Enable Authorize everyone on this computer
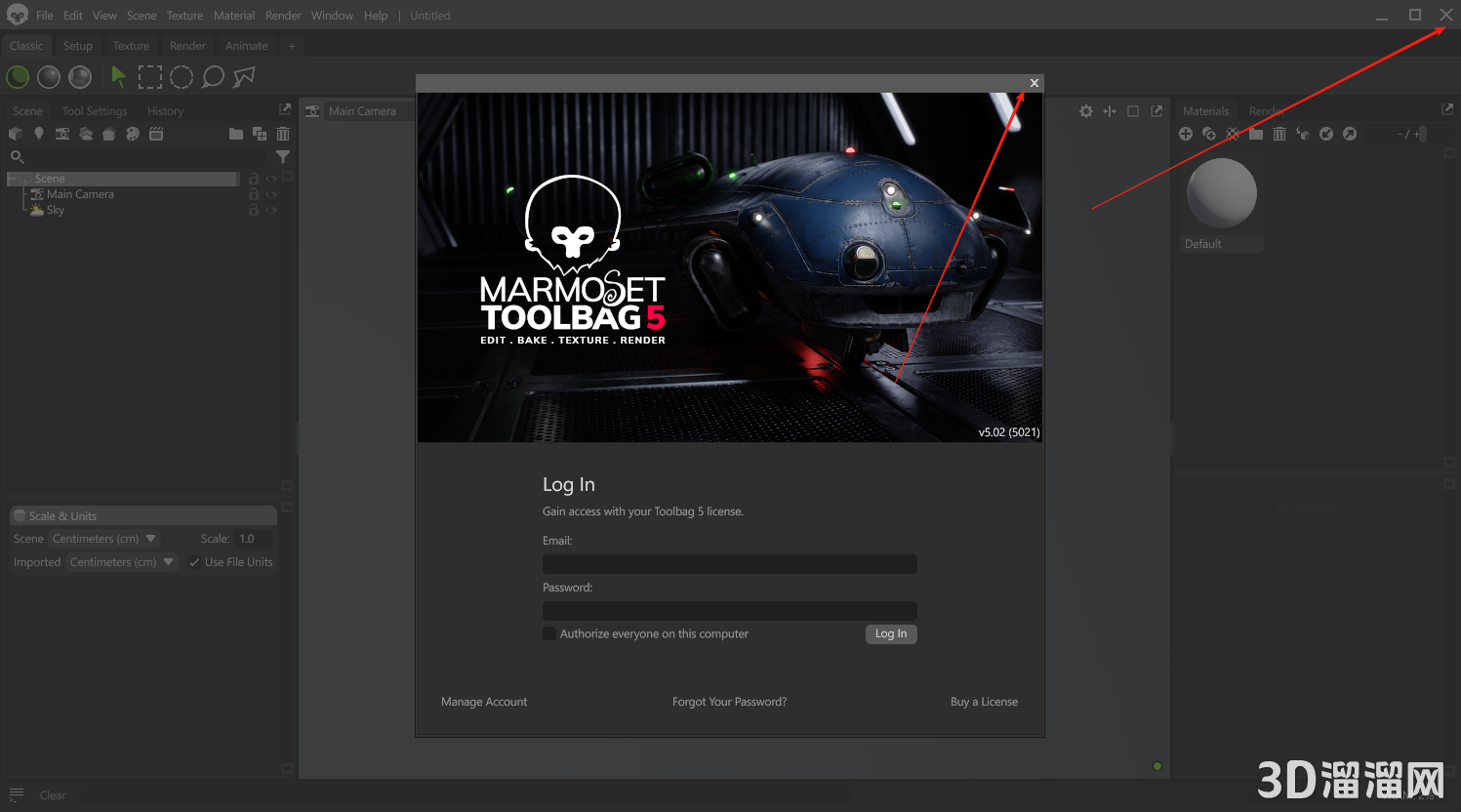1461x812 pixels. [549, 633]
